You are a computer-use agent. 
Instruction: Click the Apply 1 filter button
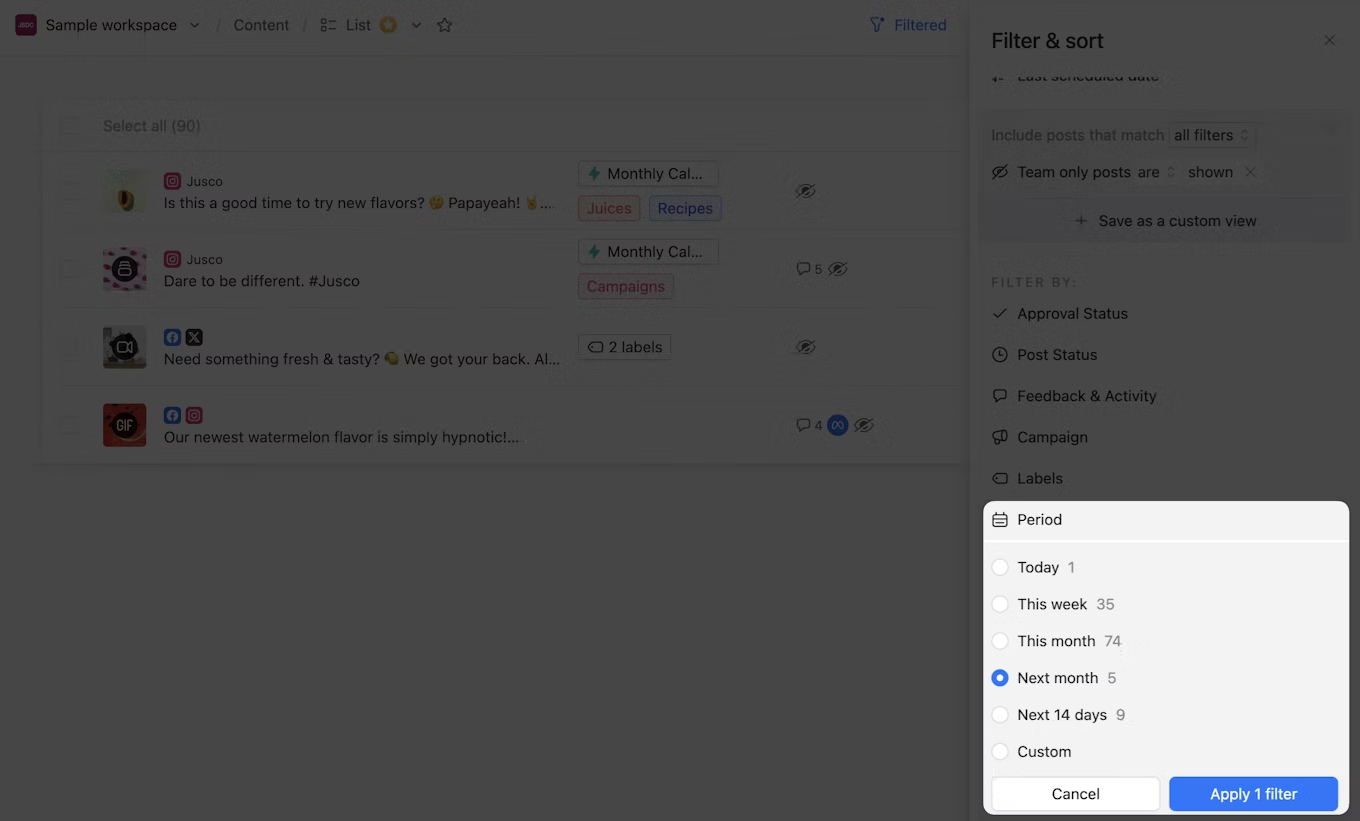pos(1253,794)
